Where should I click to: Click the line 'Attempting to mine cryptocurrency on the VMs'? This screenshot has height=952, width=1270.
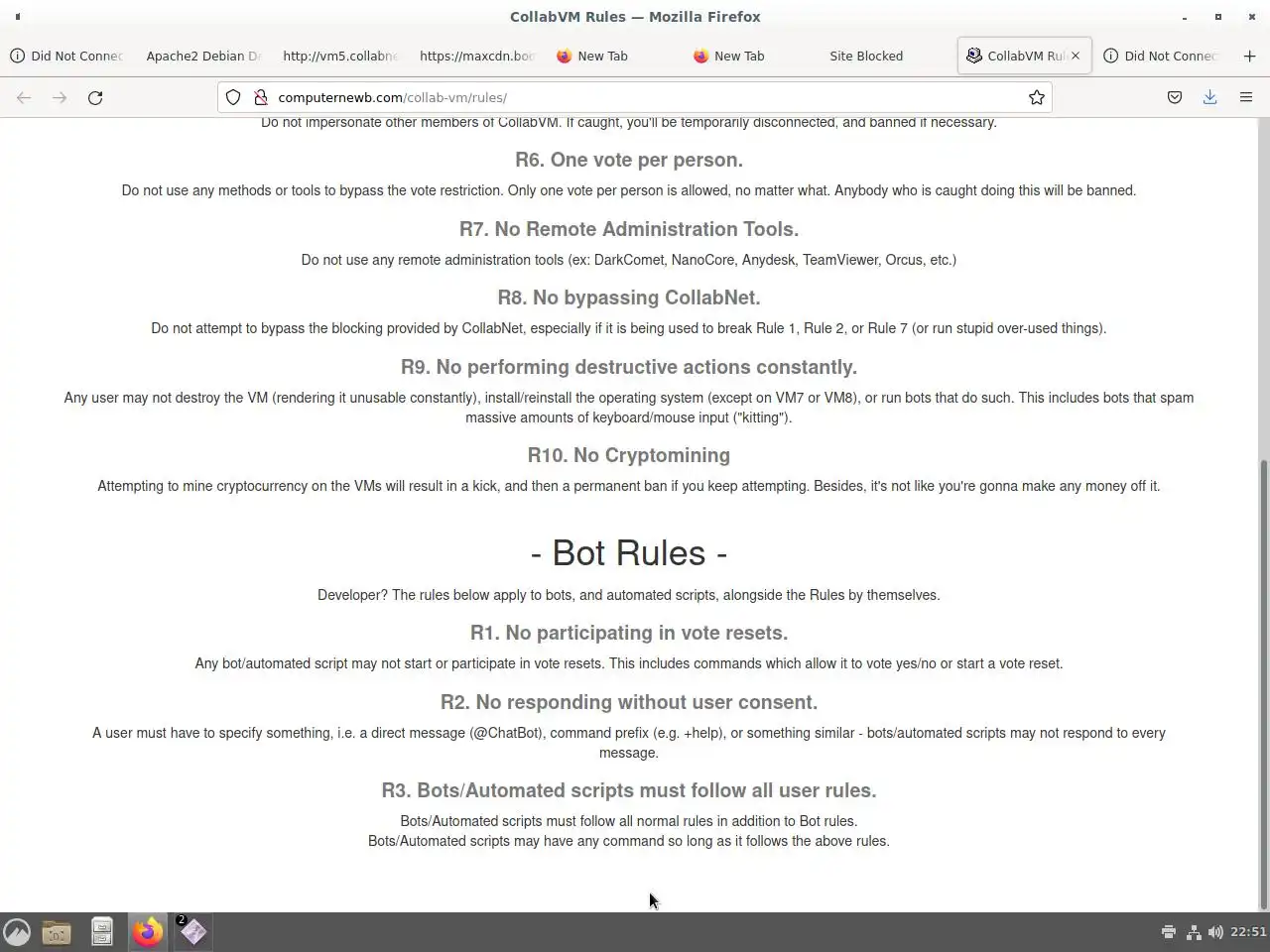[629, 486]
